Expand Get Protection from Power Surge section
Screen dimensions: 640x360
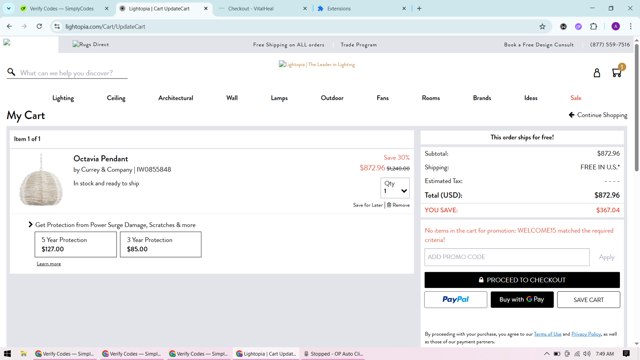pyautogui.click(x=31, y=225)
